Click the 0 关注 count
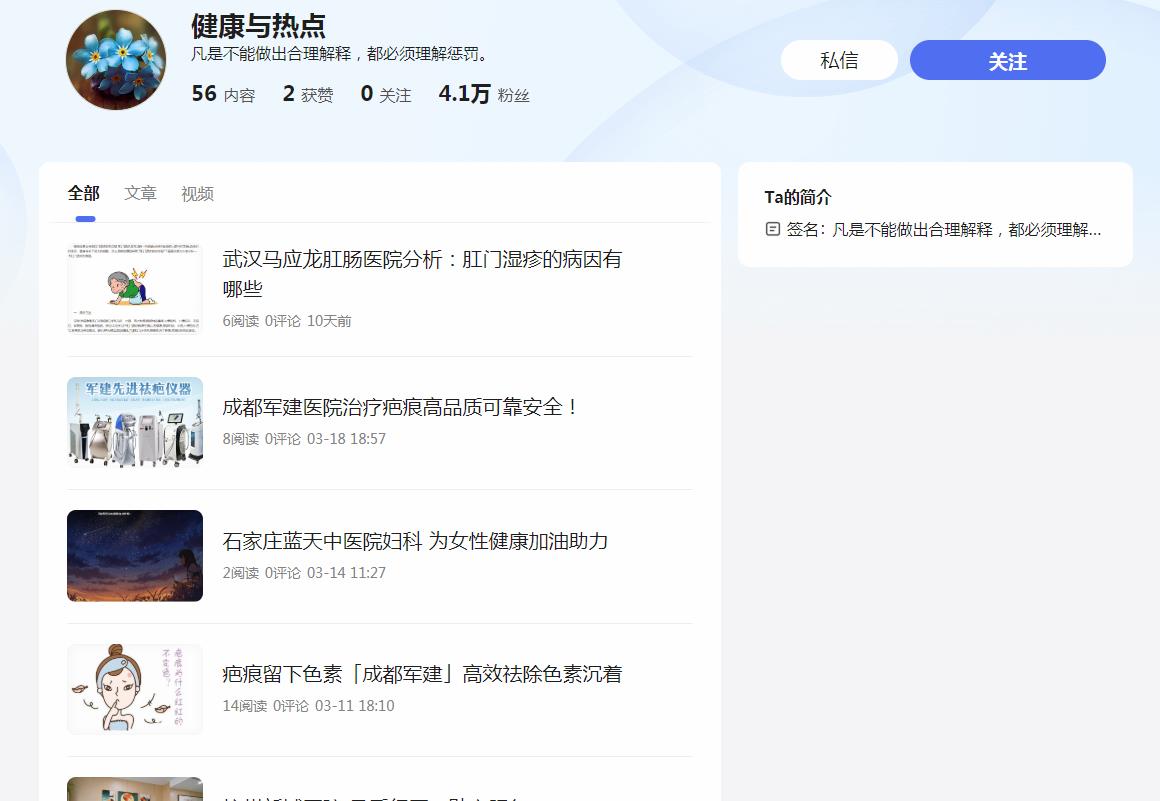 (x=385, y=94)
